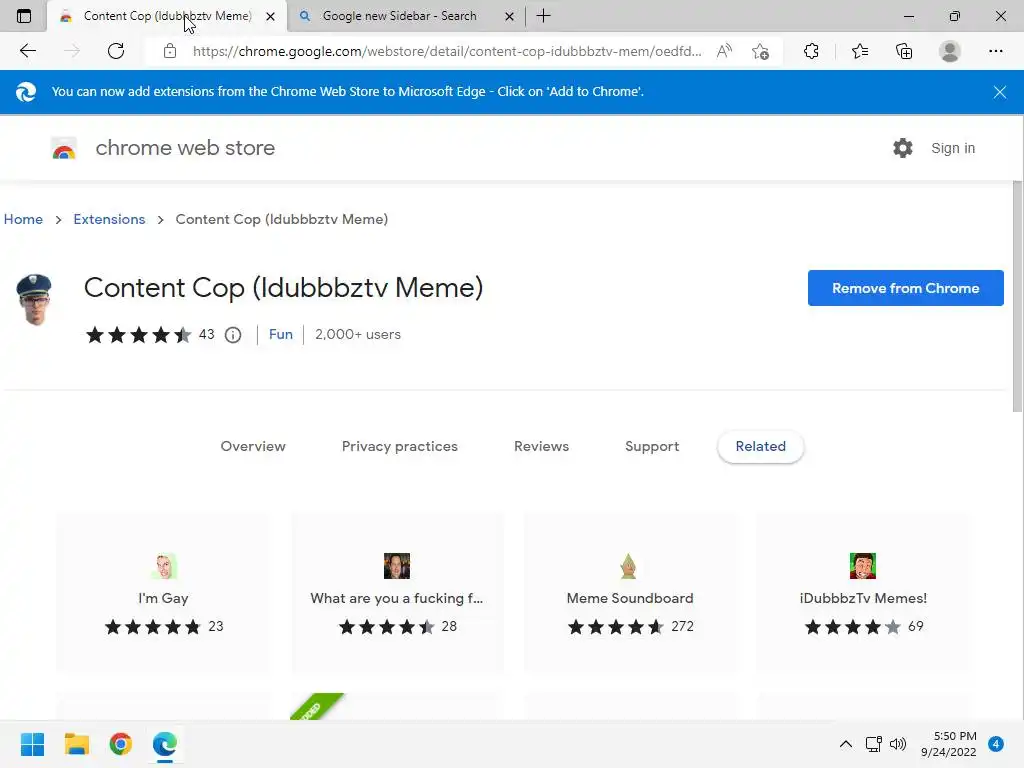Click the star rating of Content Cop
The height and width of the screenshot is (768, 1024).
(x=138, y=335)
